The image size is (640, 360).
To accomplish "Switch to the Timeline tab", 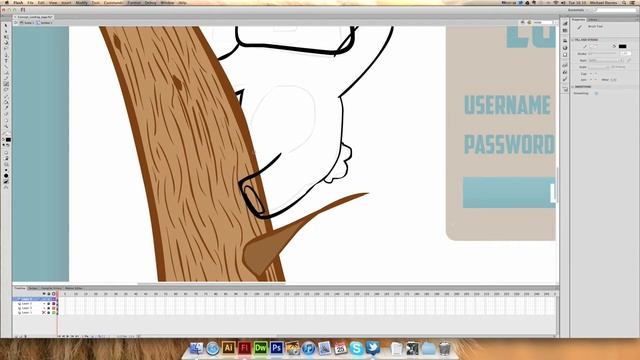I will [x=20, y=288].
